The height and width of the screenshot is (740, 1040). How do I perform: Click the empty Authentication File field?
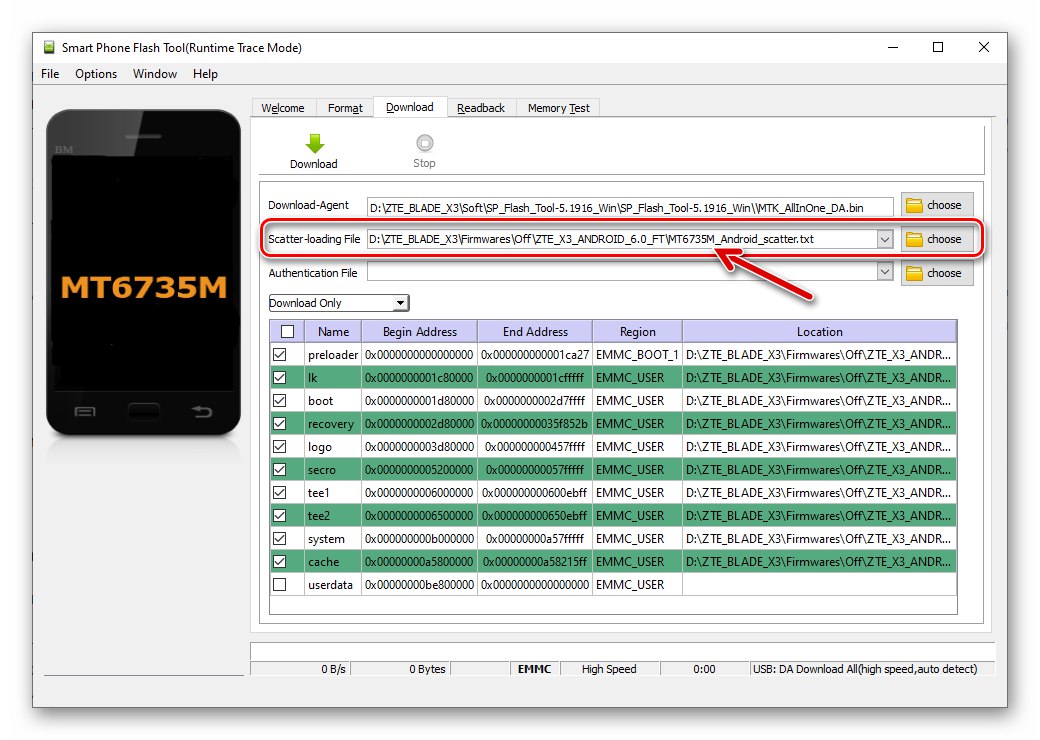[622, 272]
